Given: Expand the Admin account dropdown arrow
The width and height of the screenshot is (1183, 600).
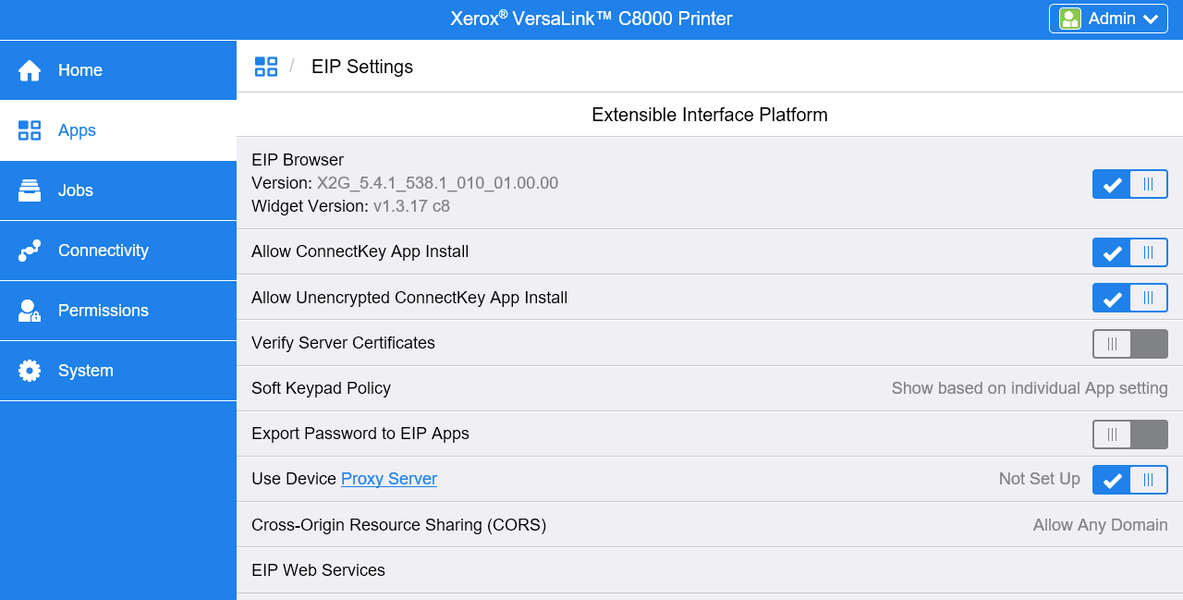Looking at the screenshot, I should tap(1150, 19).
